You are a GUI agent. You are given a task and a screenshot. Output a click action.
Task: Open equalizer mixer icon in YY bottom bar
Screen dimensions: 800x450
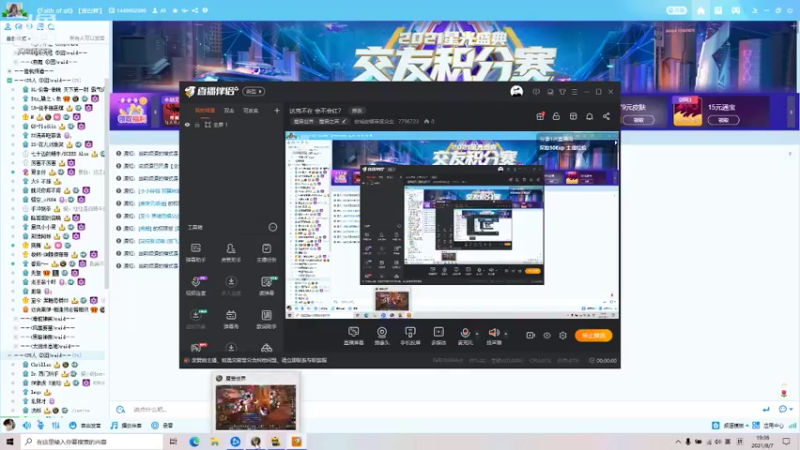point(55,425)
